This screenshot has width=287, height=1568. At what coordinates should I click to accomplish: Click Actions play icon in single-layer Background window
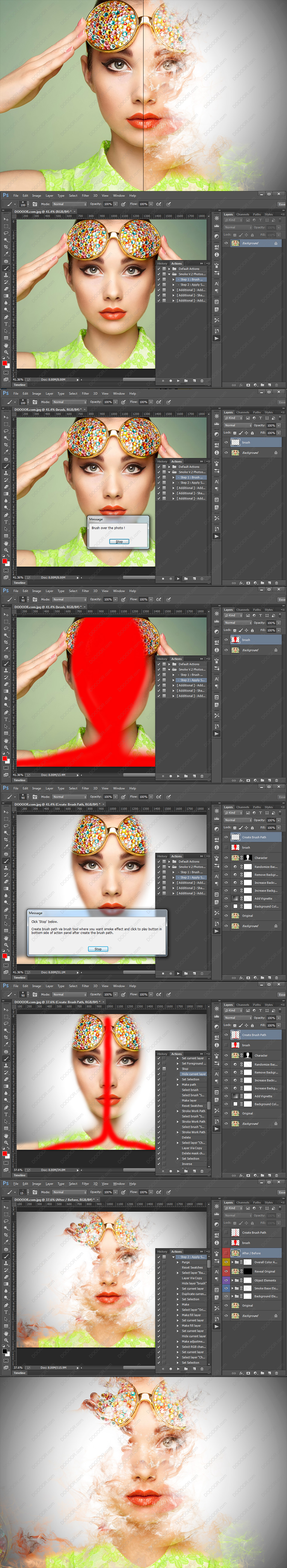[x=178, y=380]
